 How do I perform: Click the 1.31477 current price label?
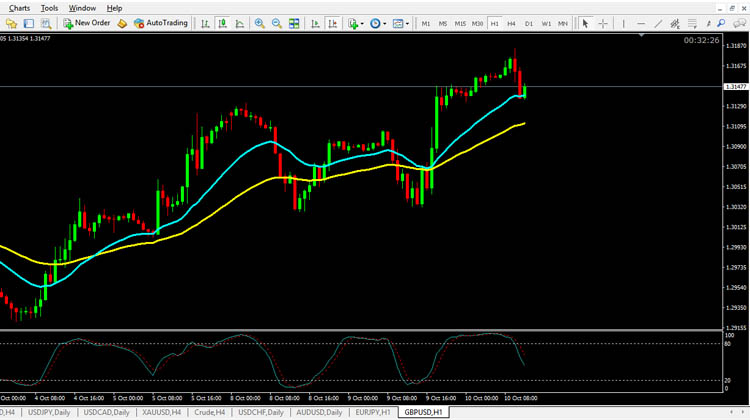tap(736, 87)
